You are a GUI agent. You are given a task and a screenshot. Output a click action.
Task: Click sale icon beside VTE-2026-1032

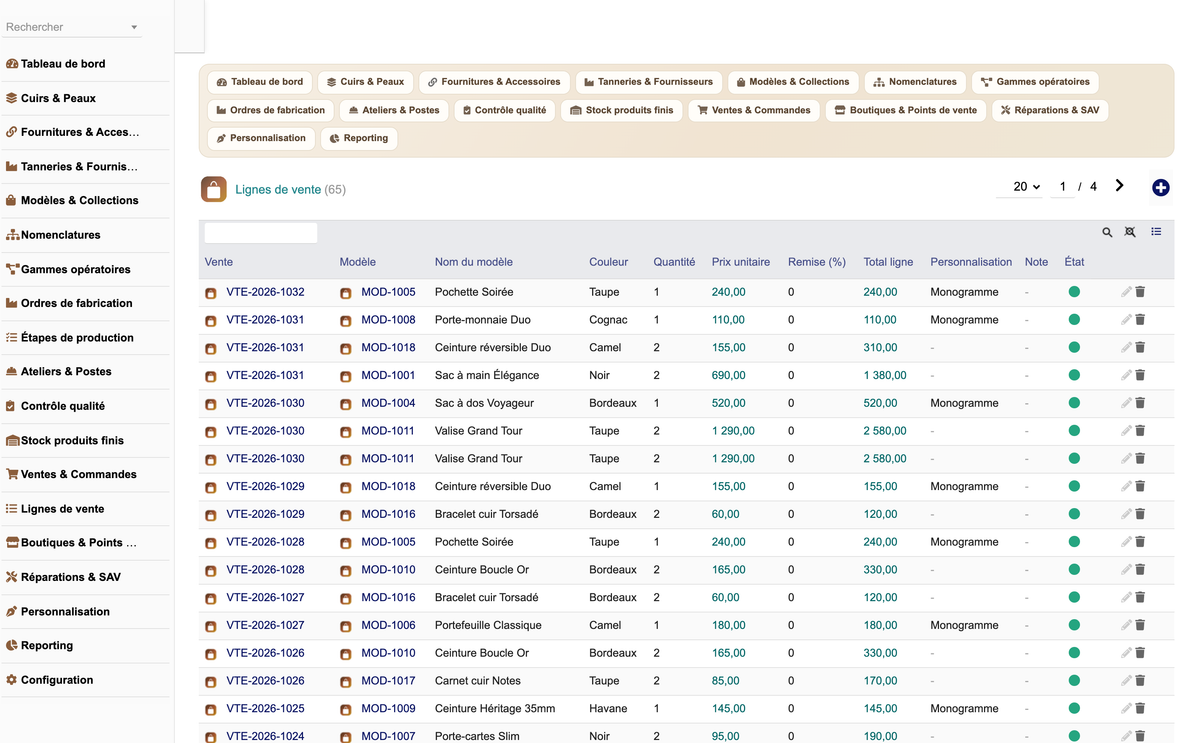211,293
